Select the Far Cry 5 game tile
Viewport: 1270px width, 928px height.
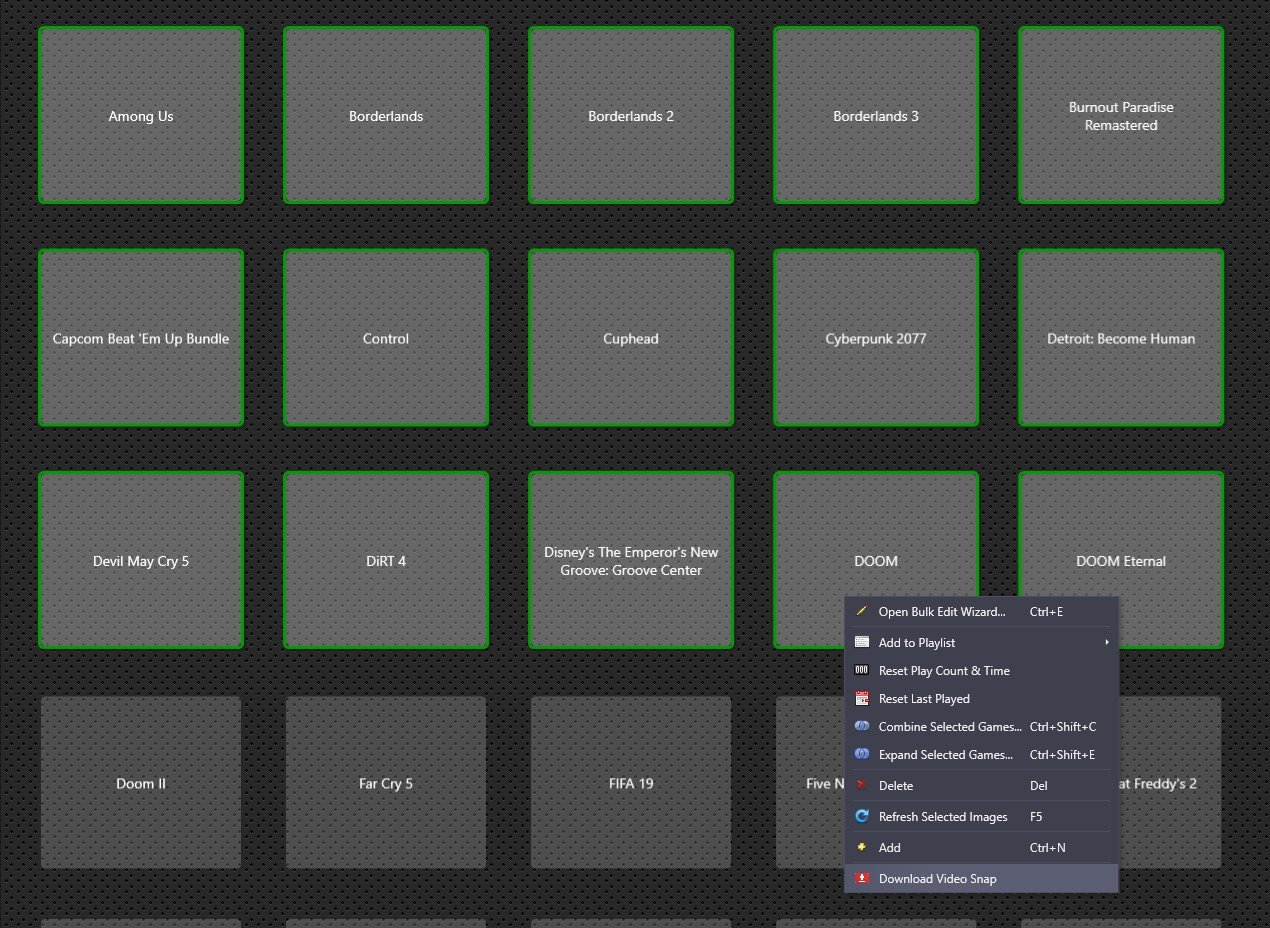(x=386, y=782)
